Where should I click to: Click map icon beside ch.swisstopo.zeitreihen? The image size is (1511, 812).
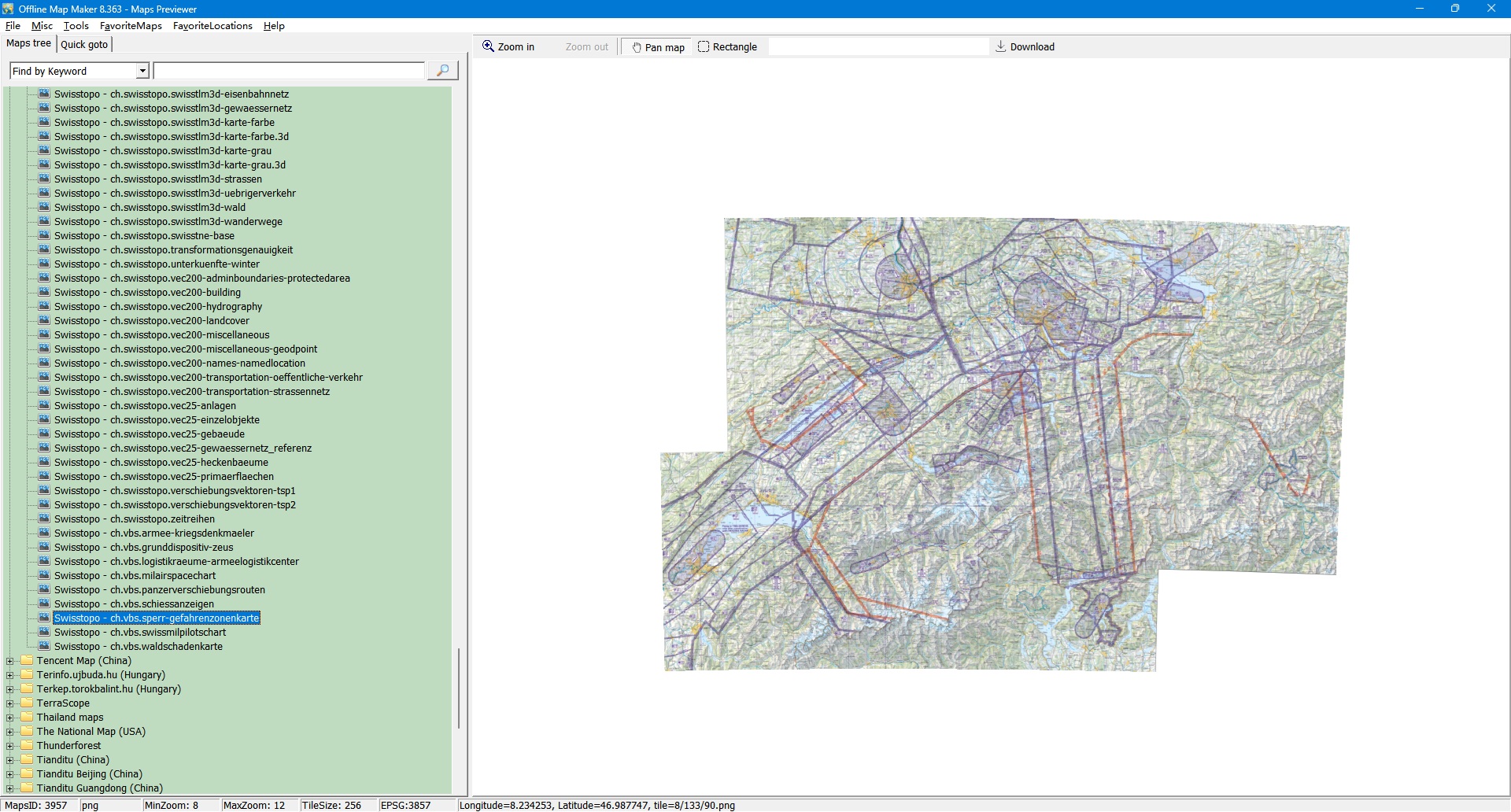click(x=44, y=519)
